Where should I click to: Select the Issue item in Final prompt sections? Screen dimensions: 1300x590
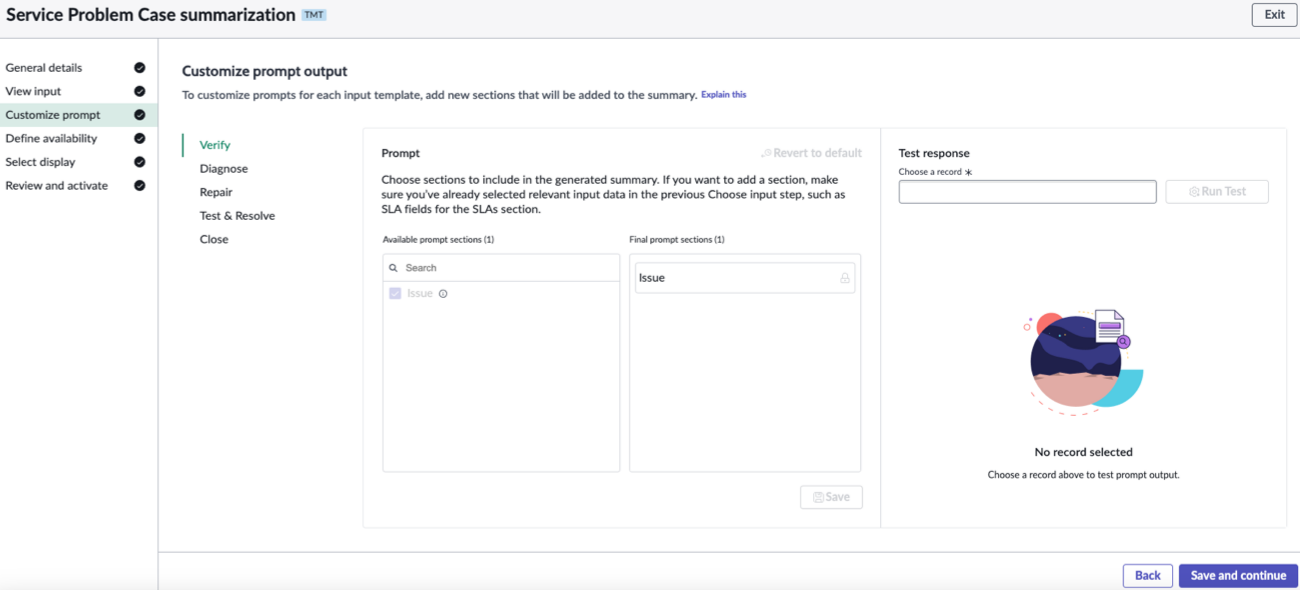point(745,278)
